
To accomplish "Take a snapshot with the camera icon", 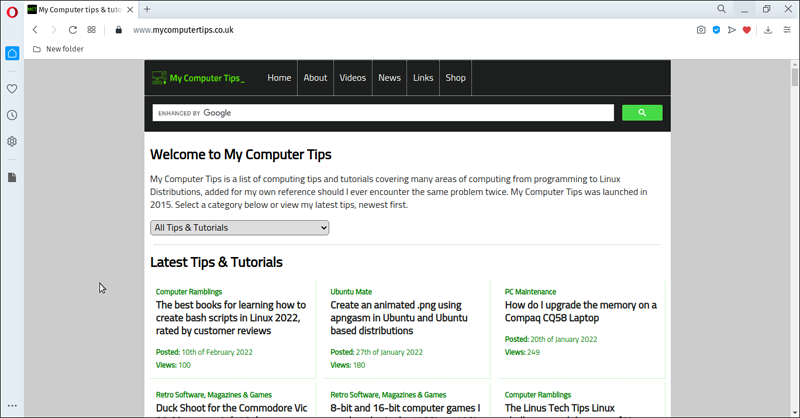I will click(701, 30).
